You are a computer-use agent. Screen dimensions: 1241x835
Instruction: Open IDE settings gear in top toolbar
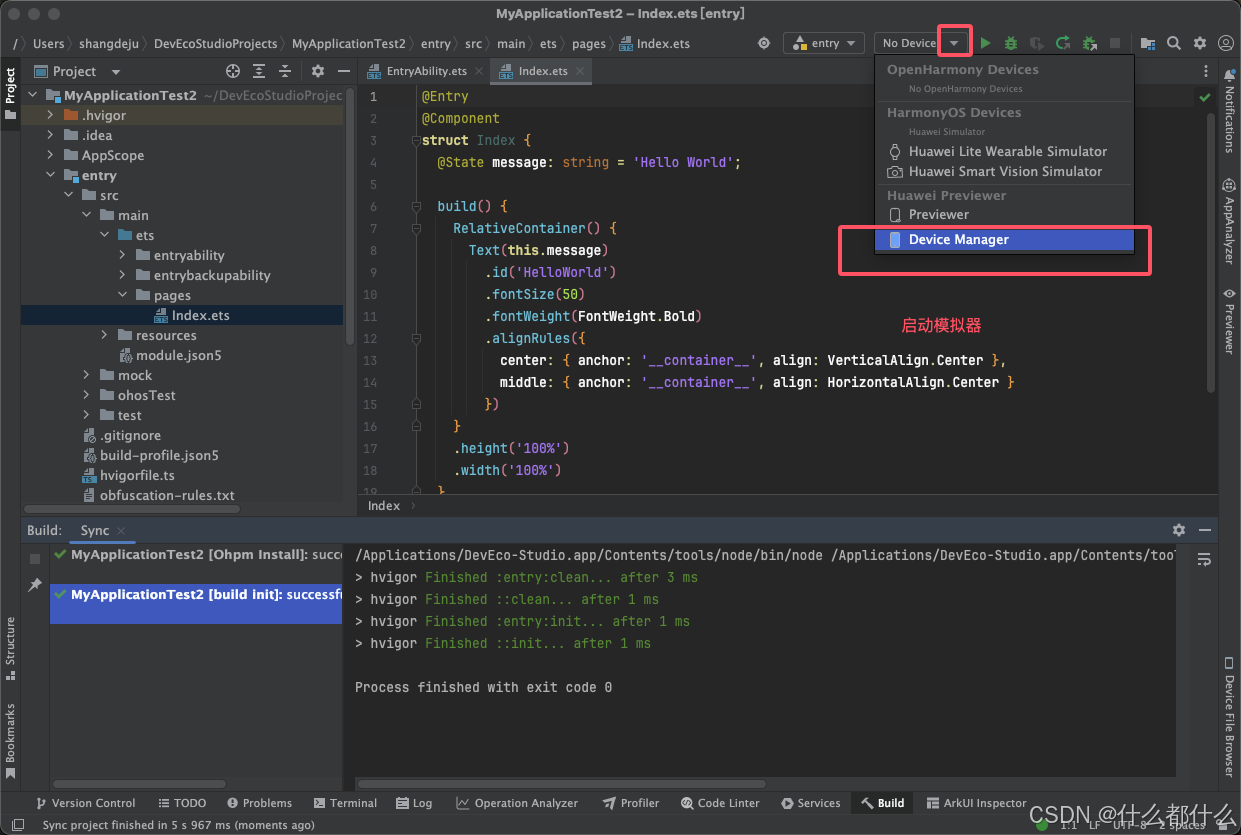[1200, 43]
